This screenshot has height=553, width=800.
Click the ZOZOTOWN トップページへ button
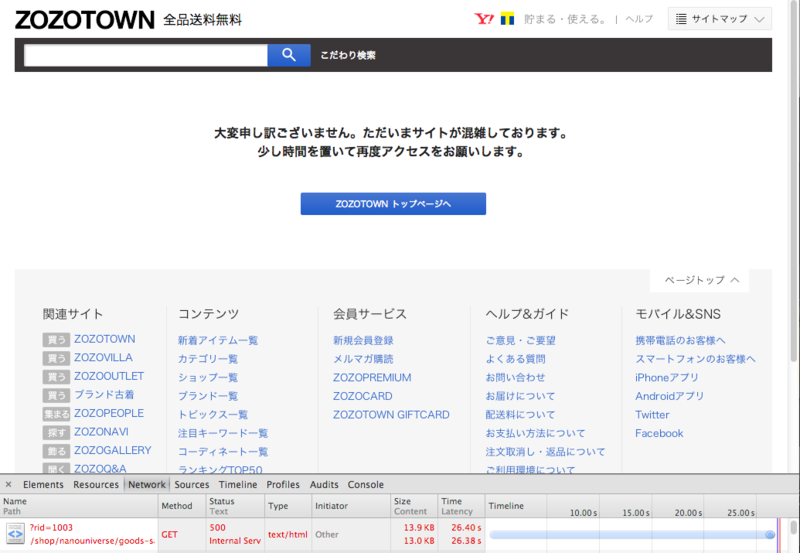click(393, 204)
